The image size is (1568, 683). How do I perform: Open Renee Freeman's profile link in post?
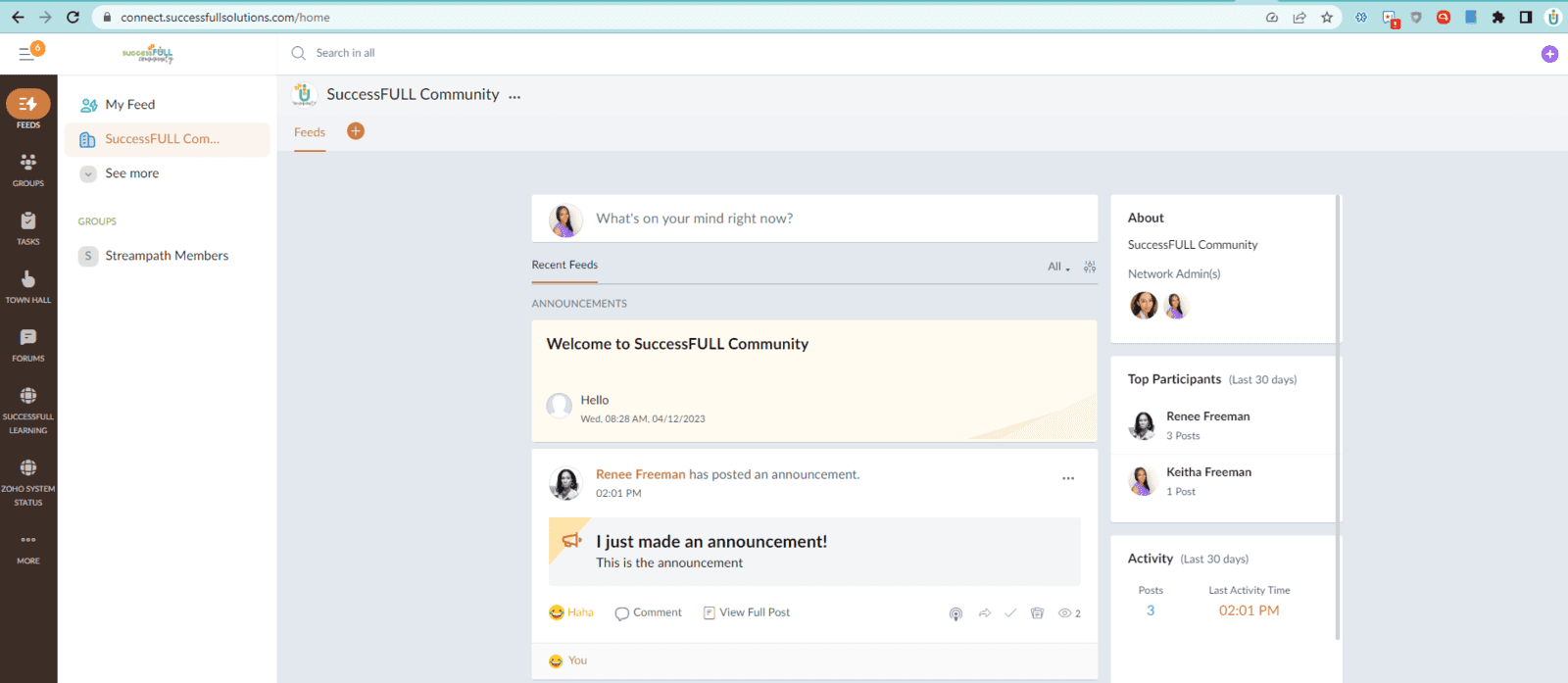641,474
